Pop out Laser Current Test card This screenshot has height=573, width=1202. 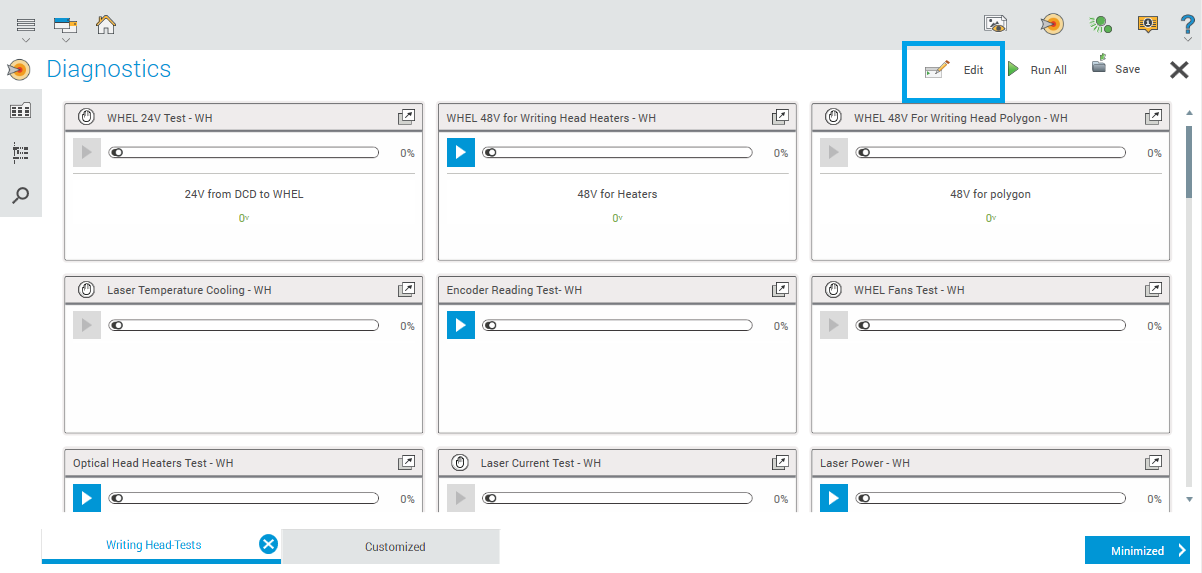780,463
